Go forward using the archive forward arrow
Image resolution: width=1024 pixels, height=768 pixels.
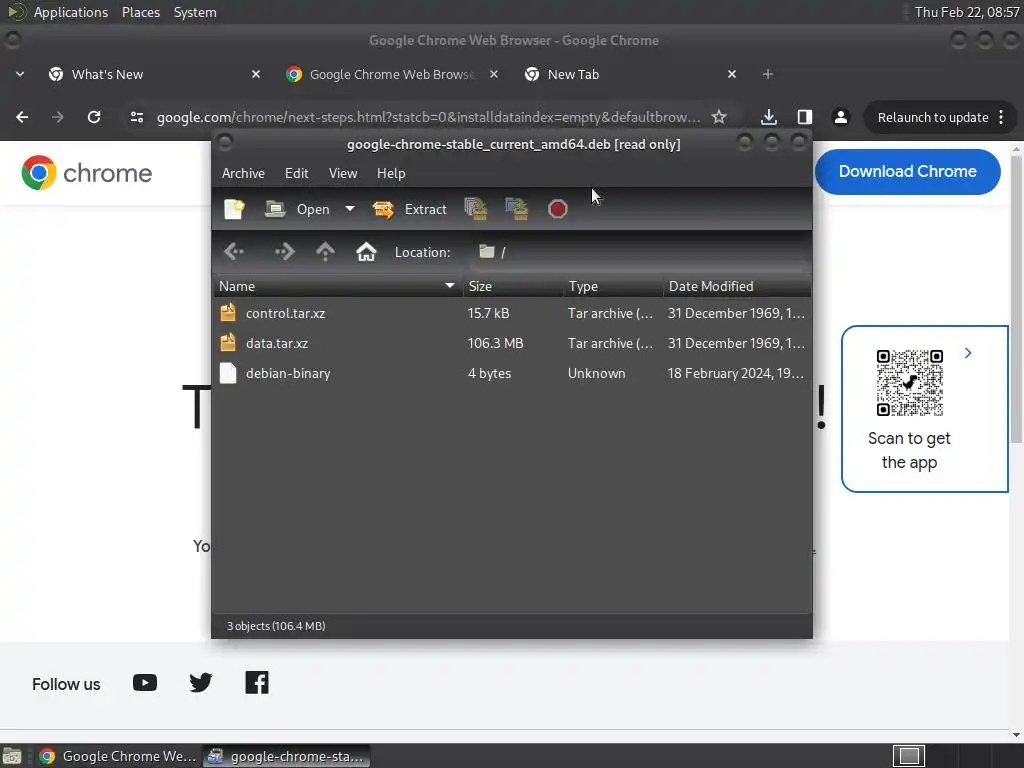point(284,251)
